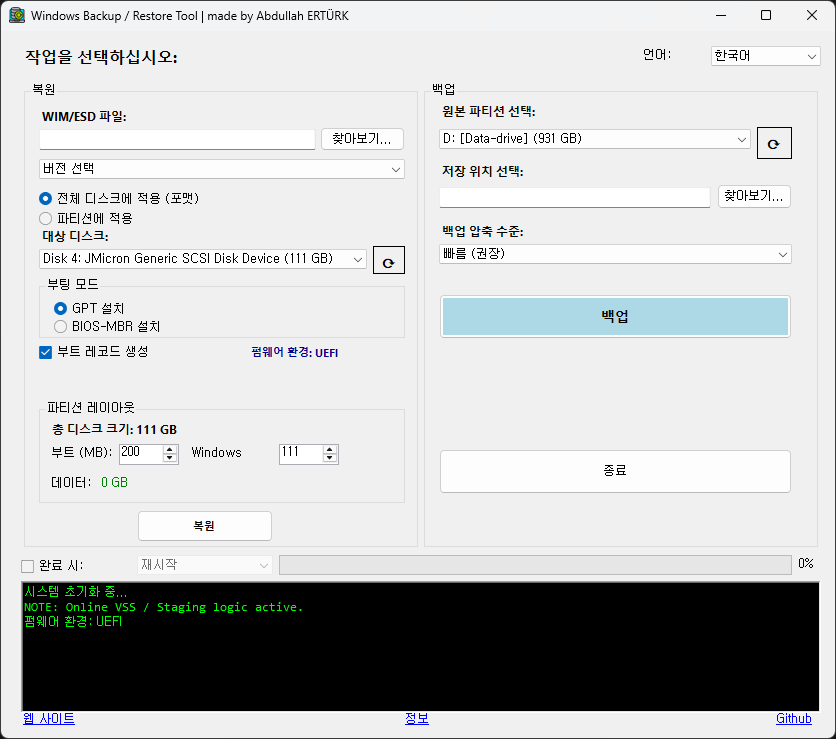836x739 pixels.
Task: Click the progress bar showing 0%
Action: [x=535, y=565]
